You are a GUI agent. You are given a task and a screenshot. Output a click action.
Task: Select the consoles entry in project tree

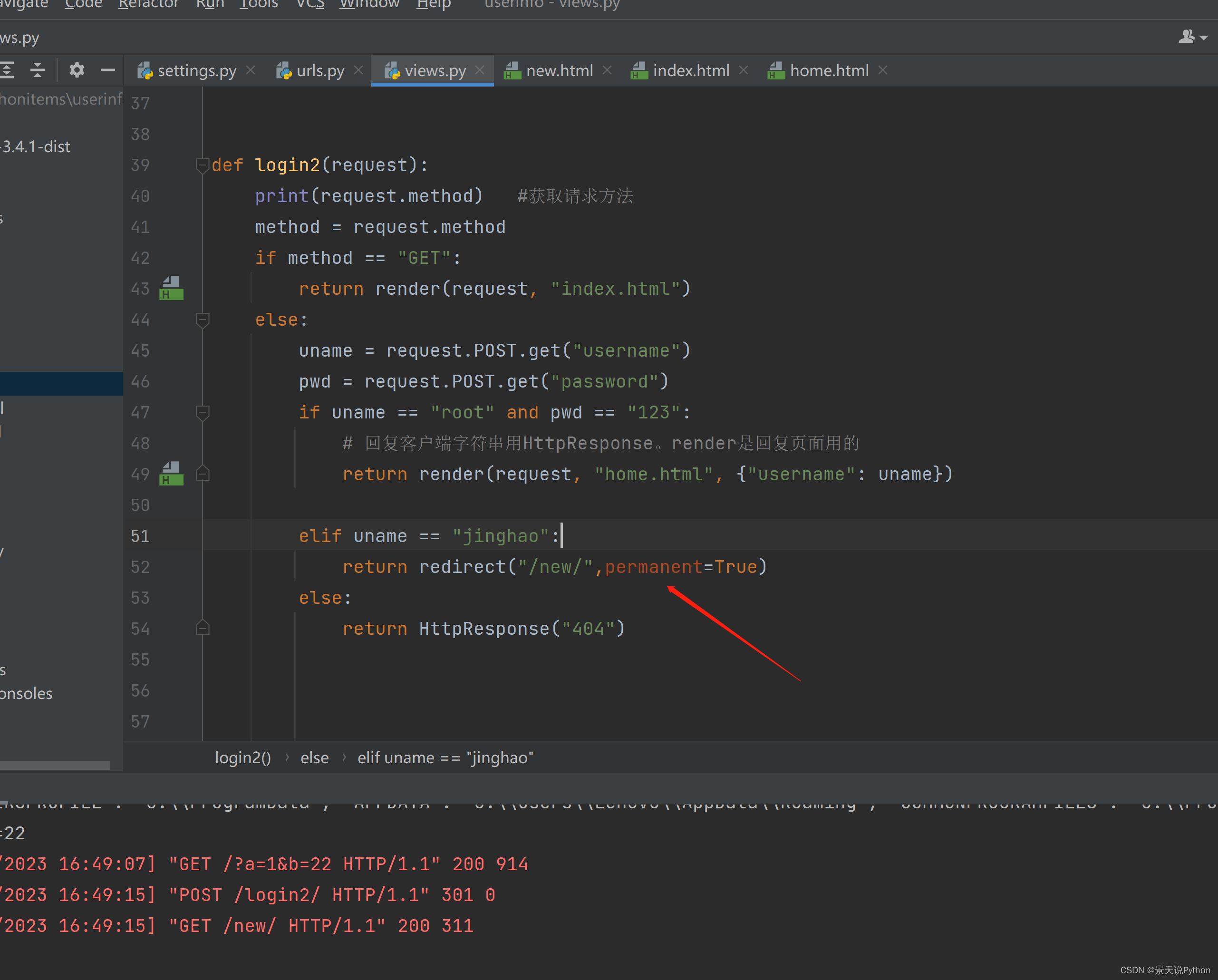click(26, 693)
